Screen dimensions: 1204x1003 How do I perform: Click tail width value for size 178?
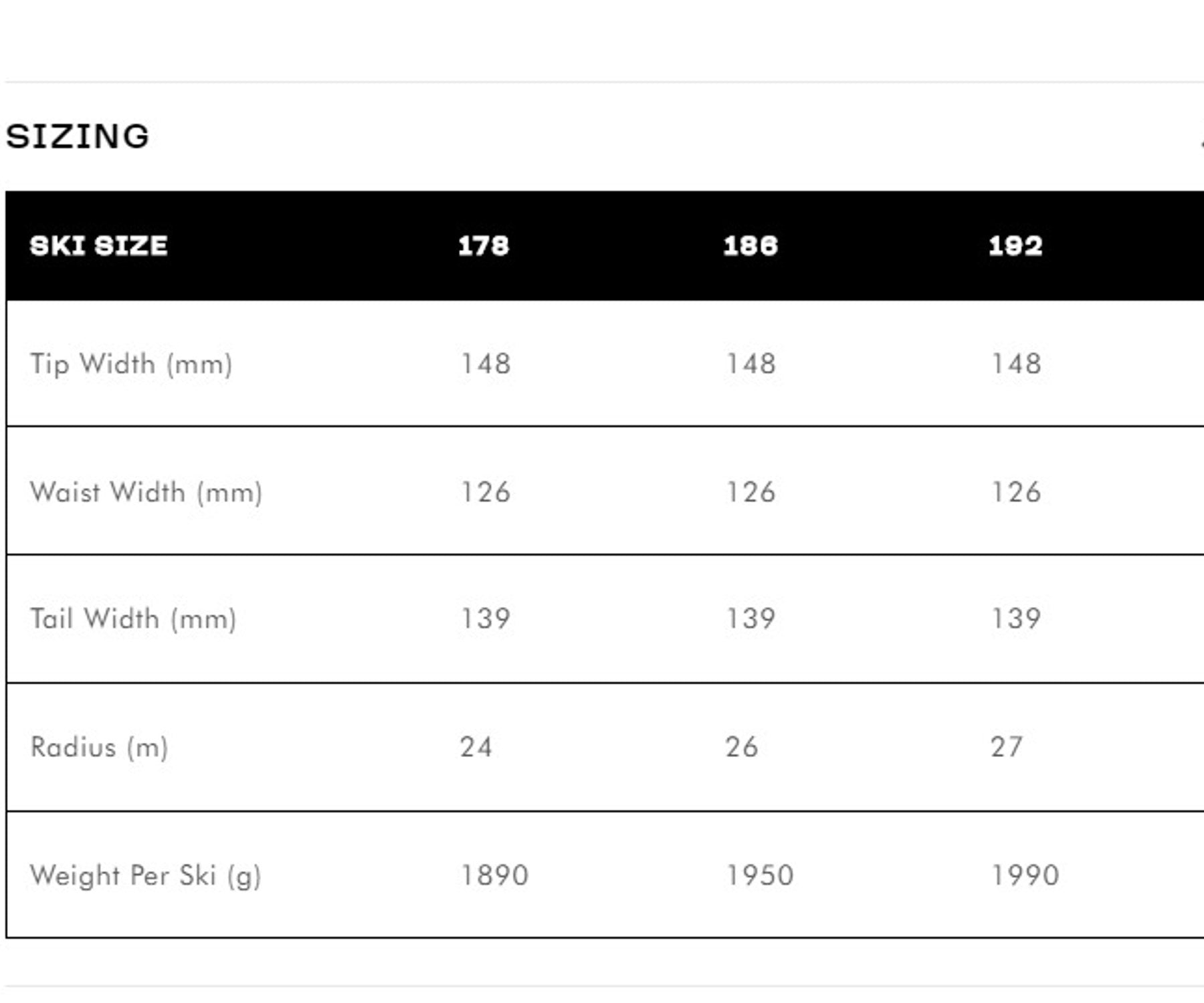(x=486, y=619)
